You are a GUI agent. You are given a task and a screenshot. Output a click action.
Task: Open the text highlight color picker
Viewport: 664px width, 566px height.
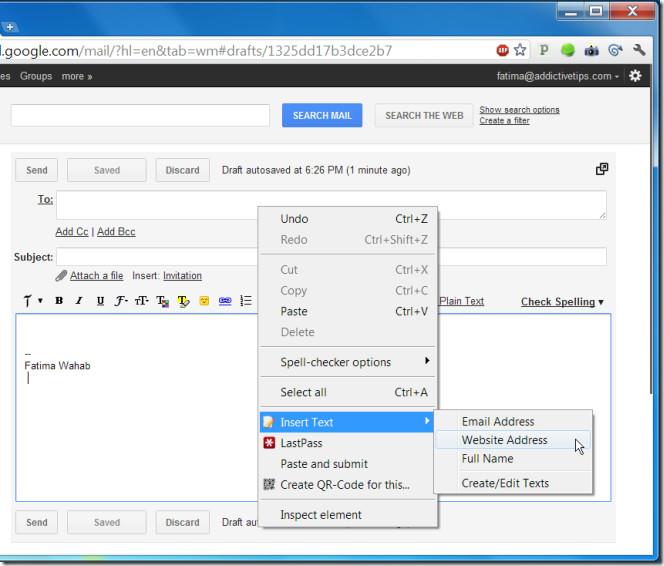point(183,301)
